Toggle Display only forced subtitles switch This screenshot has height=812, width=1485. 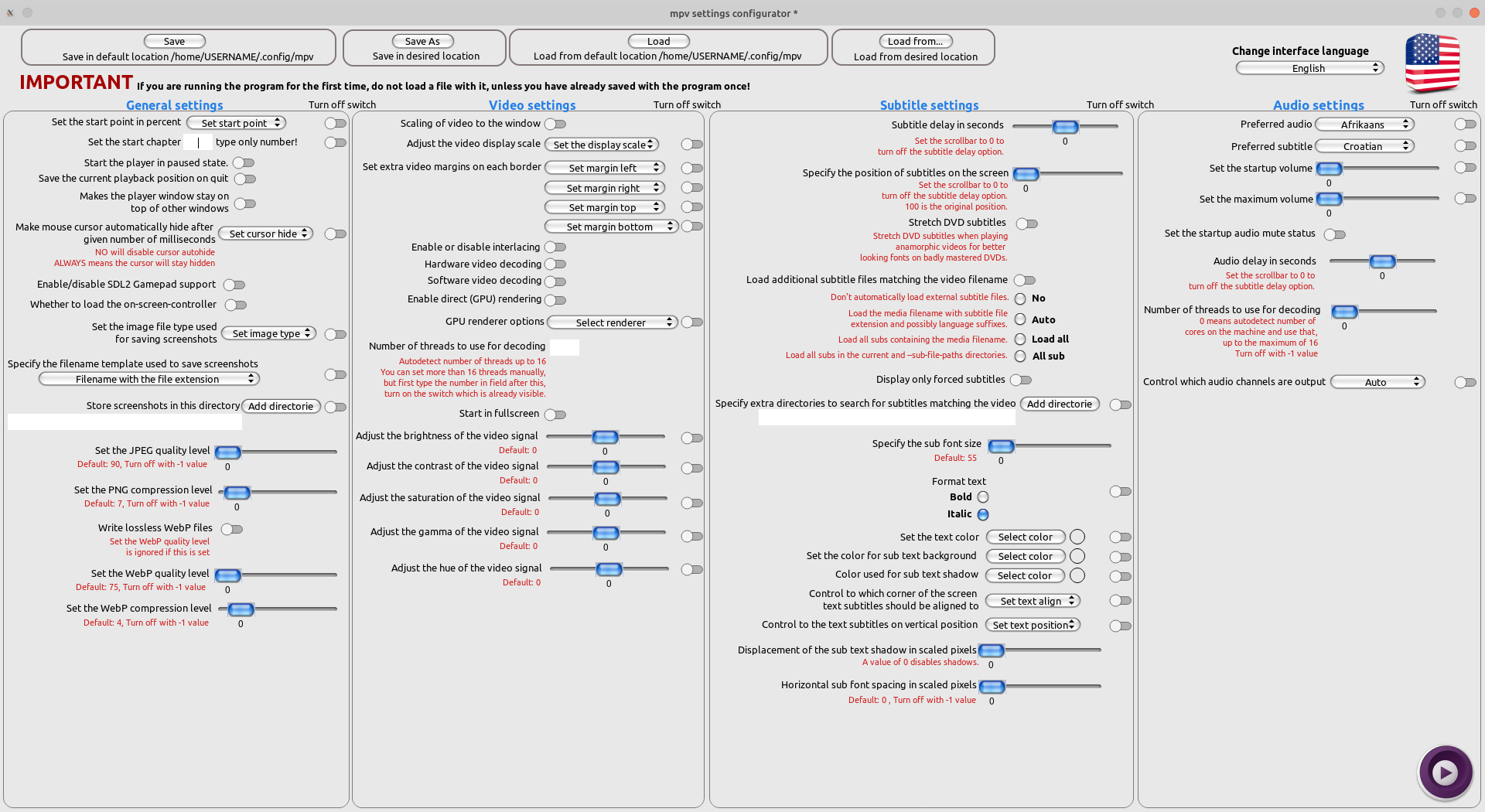(x=1021, y=380)
